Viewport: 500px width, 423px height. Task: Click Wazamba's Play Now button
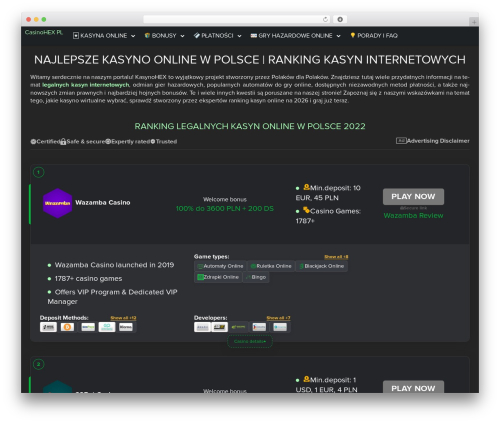tap(413, 197)
